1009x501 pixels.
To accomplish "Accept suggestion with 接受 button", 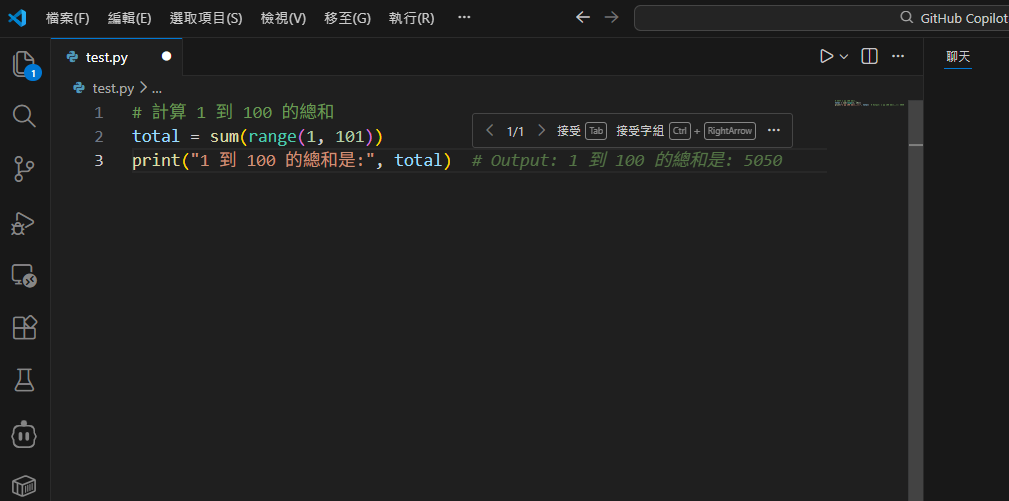I will click(x=582, y=131).
